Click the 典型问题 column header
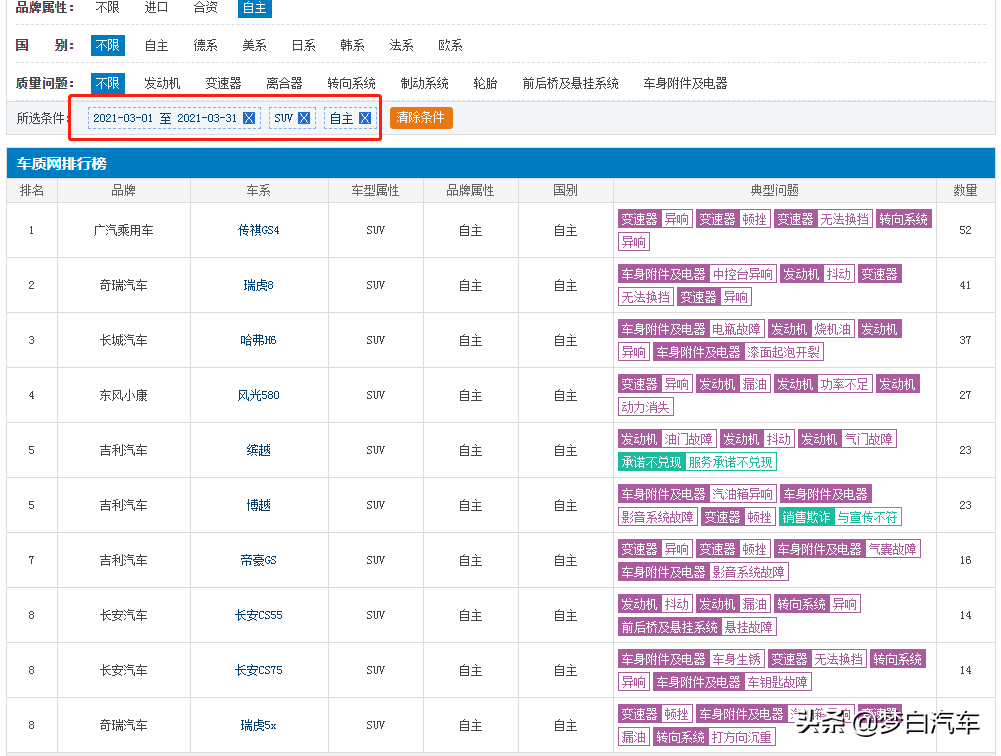This screenshot has height=756, width=1001. tap(774, 190)
